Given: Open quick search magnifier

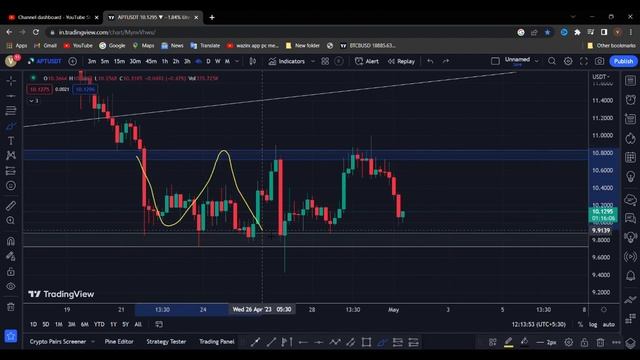Looking at the screenshot, I should click(552, 61).
